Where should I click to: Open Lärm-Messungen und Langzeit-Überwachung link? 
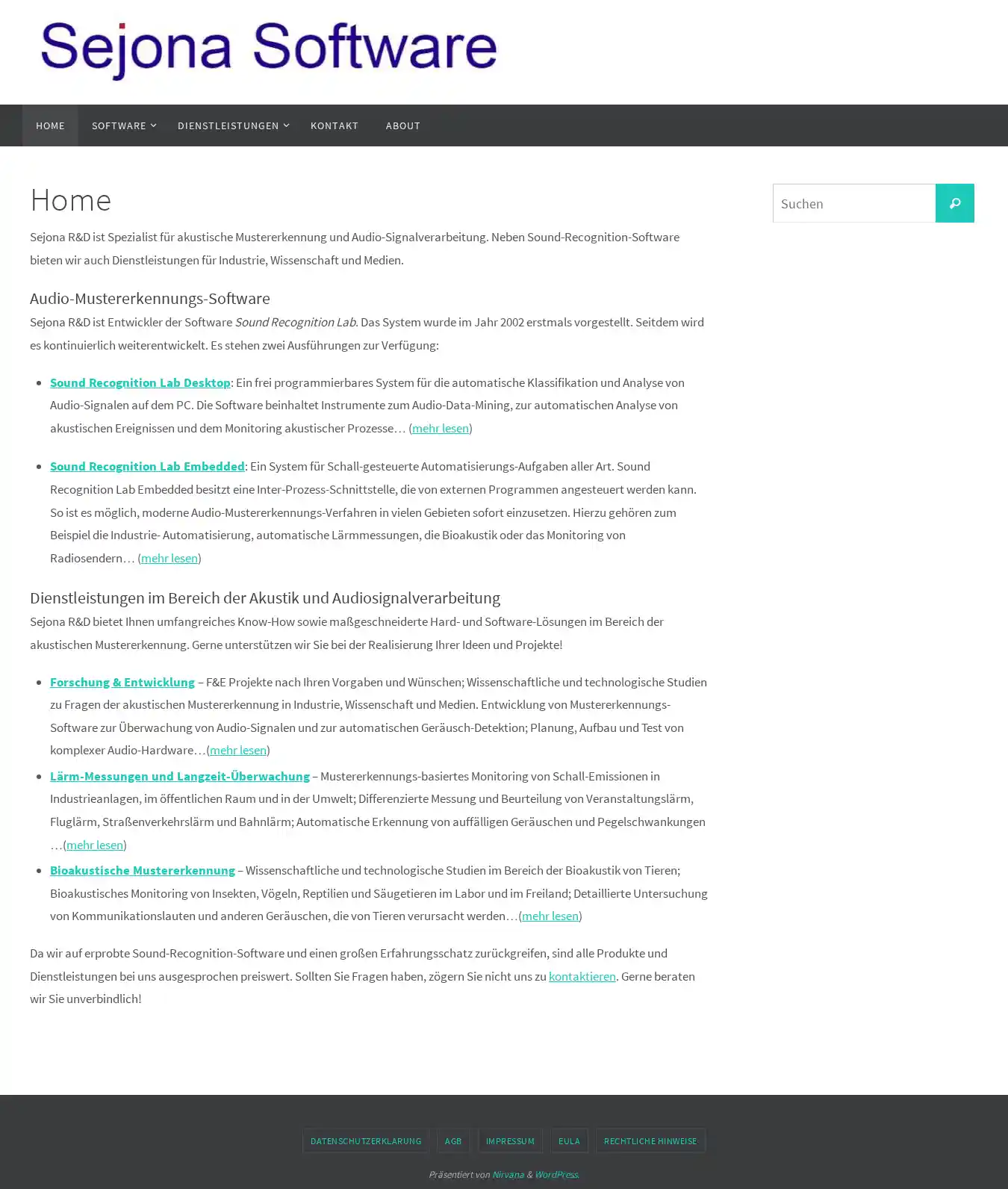179,776
